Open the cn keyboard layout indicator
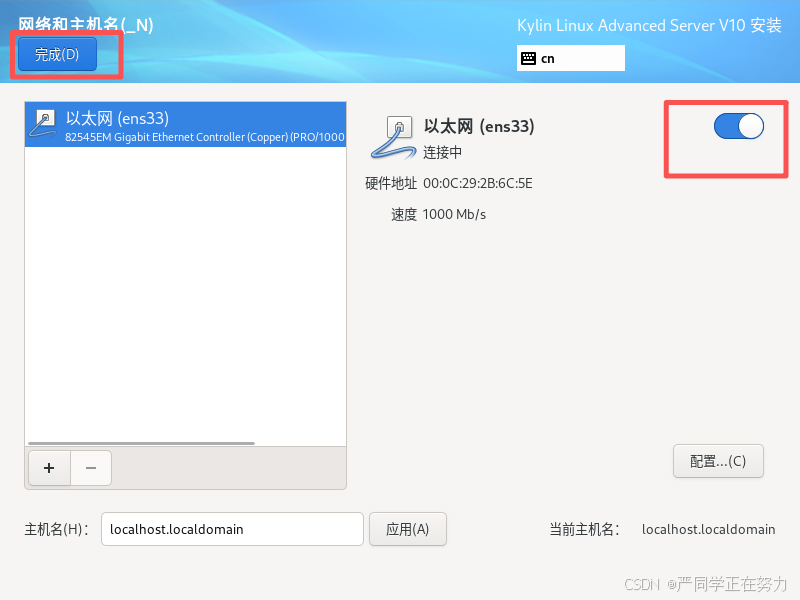800x600 pixels. (x=570, y=58)
